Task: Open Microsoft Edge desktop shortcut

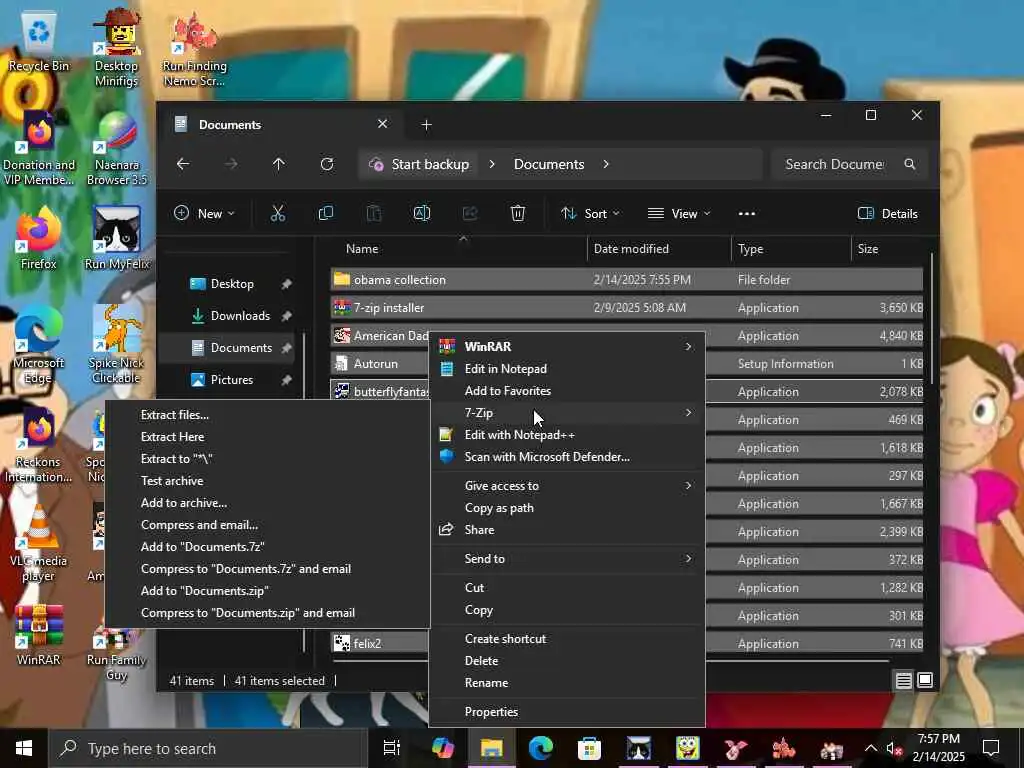Action: 39,345
